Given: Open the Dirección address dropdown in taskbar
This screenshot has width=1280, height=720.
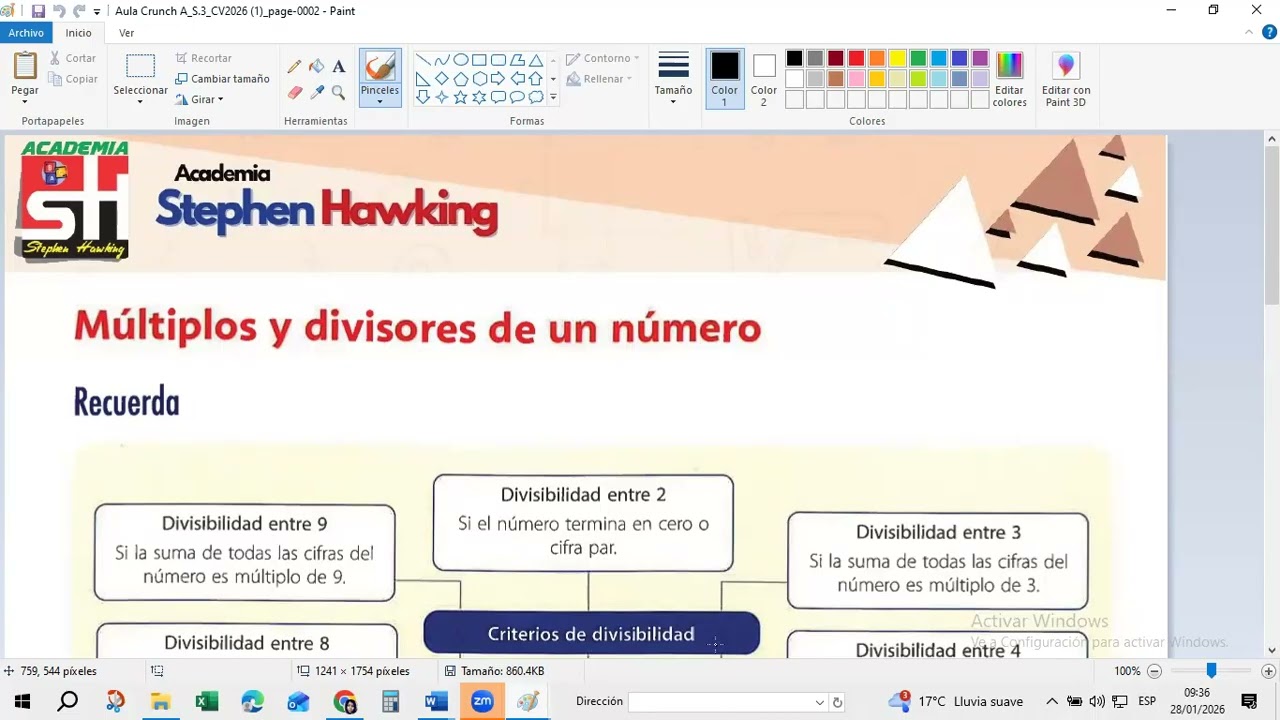Looking at the screenshot, I should pos(820,702).
